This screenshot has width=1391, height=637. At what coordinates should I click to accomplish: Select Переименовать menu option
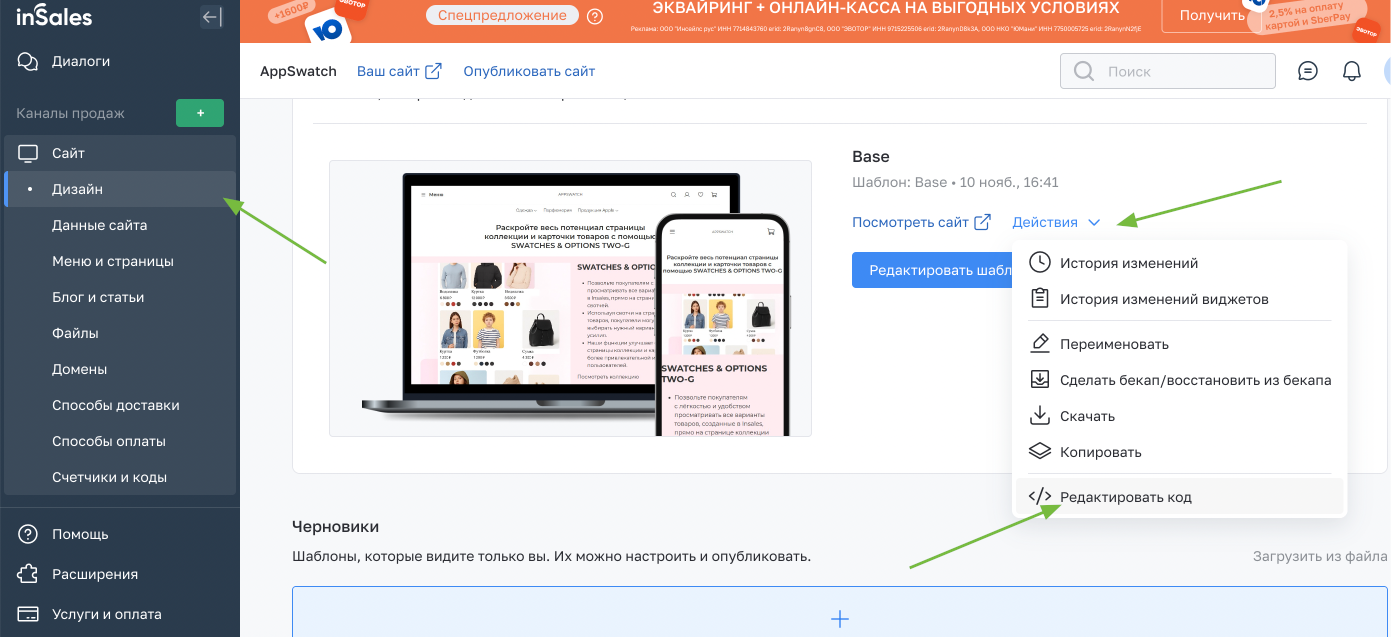(x=1114, y=344)
